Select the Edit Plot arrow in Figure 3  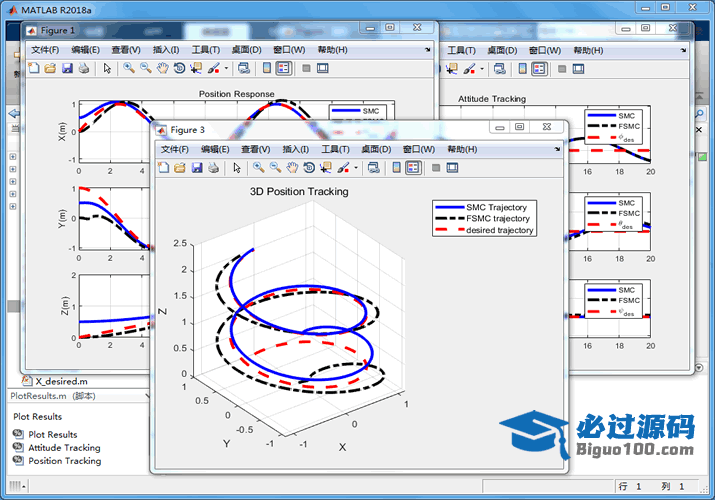click(237, 168)
